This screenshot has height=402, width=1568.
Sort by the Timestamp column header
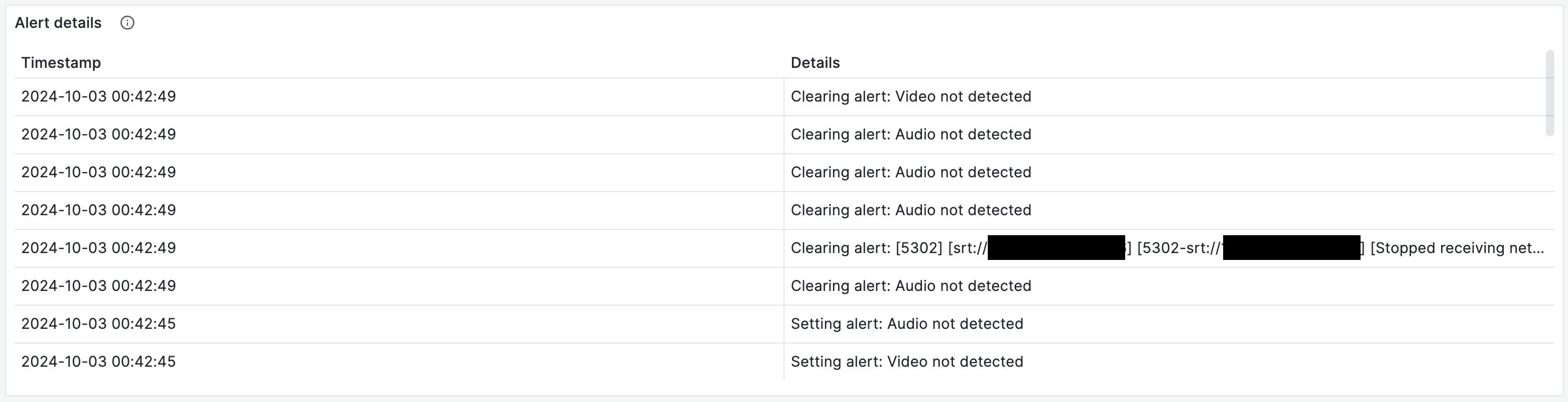coord(61,63)
